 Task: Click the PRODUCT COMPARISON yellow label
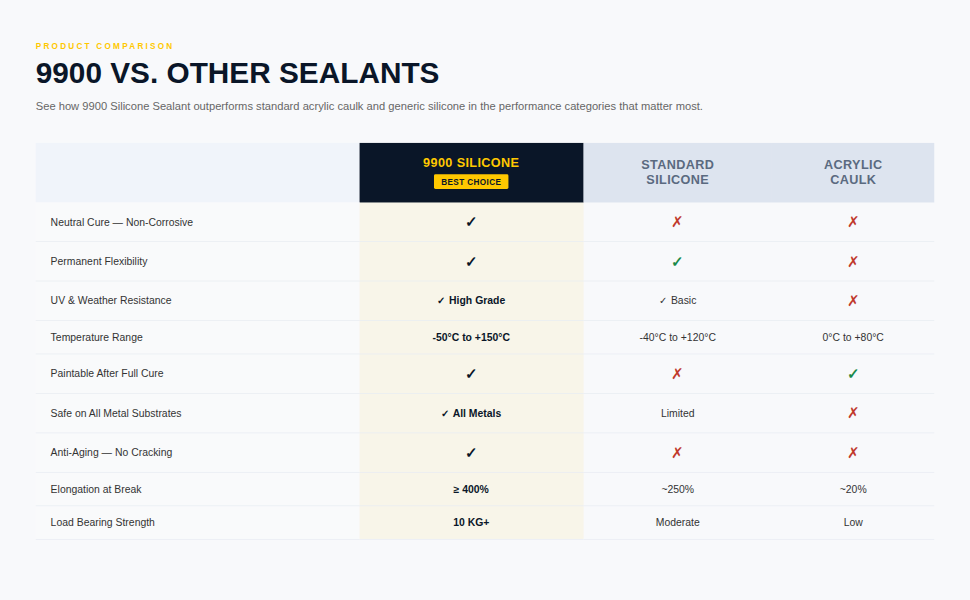(104, 46)
